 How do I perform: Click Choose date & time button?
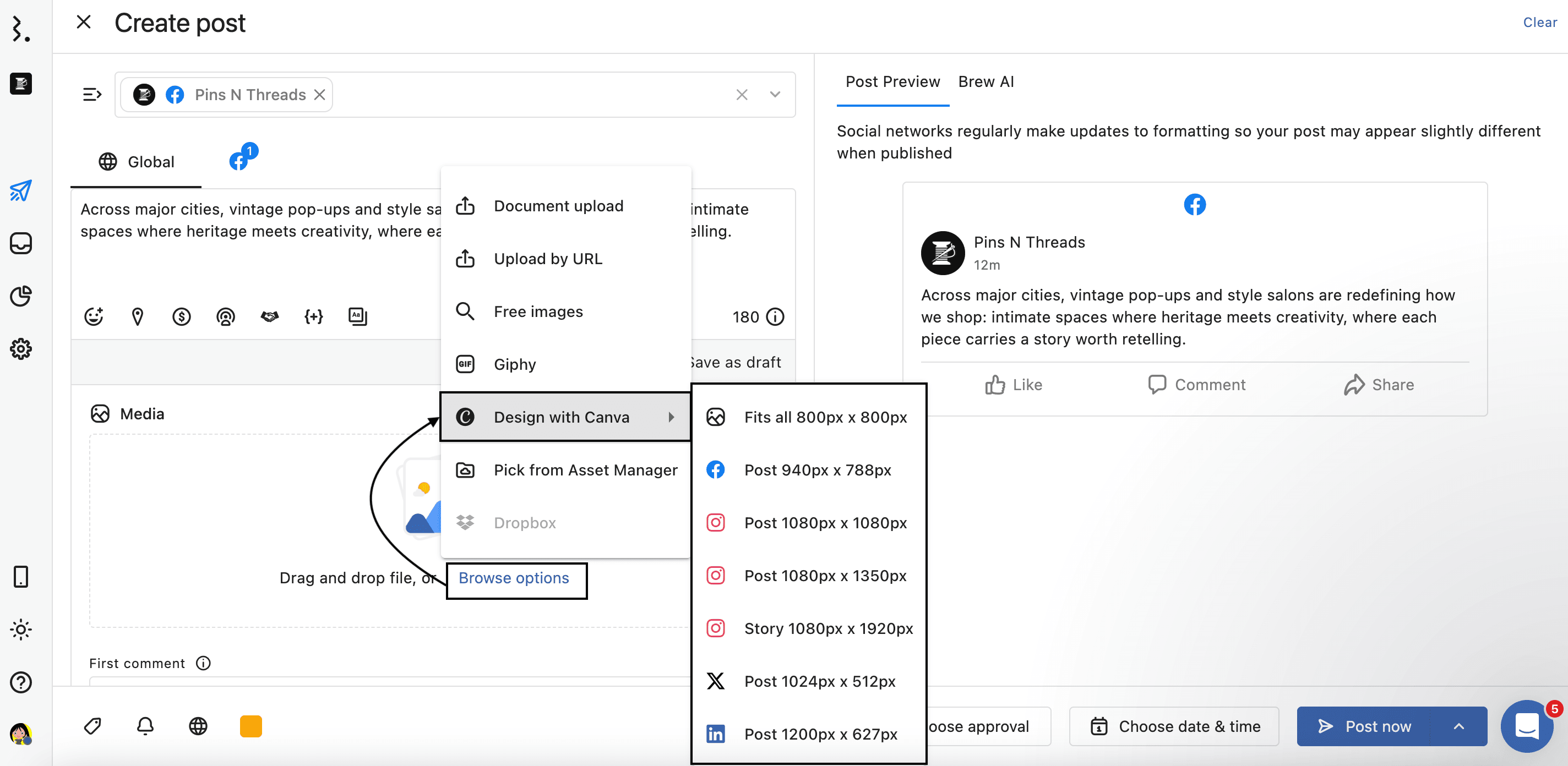click(1174, 726)
